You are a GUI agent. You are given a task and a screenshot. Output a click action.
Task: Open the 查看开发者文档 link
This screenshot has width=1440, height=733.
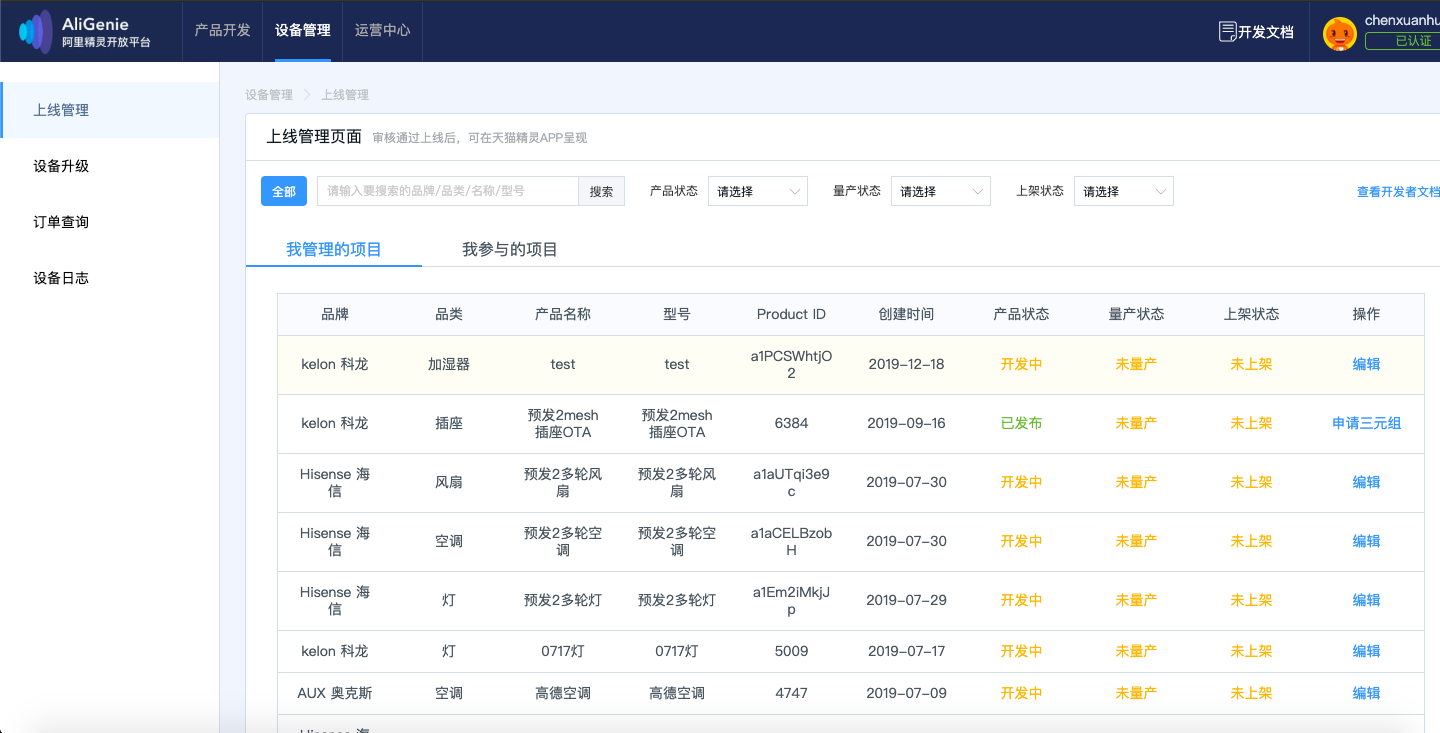1398,191
